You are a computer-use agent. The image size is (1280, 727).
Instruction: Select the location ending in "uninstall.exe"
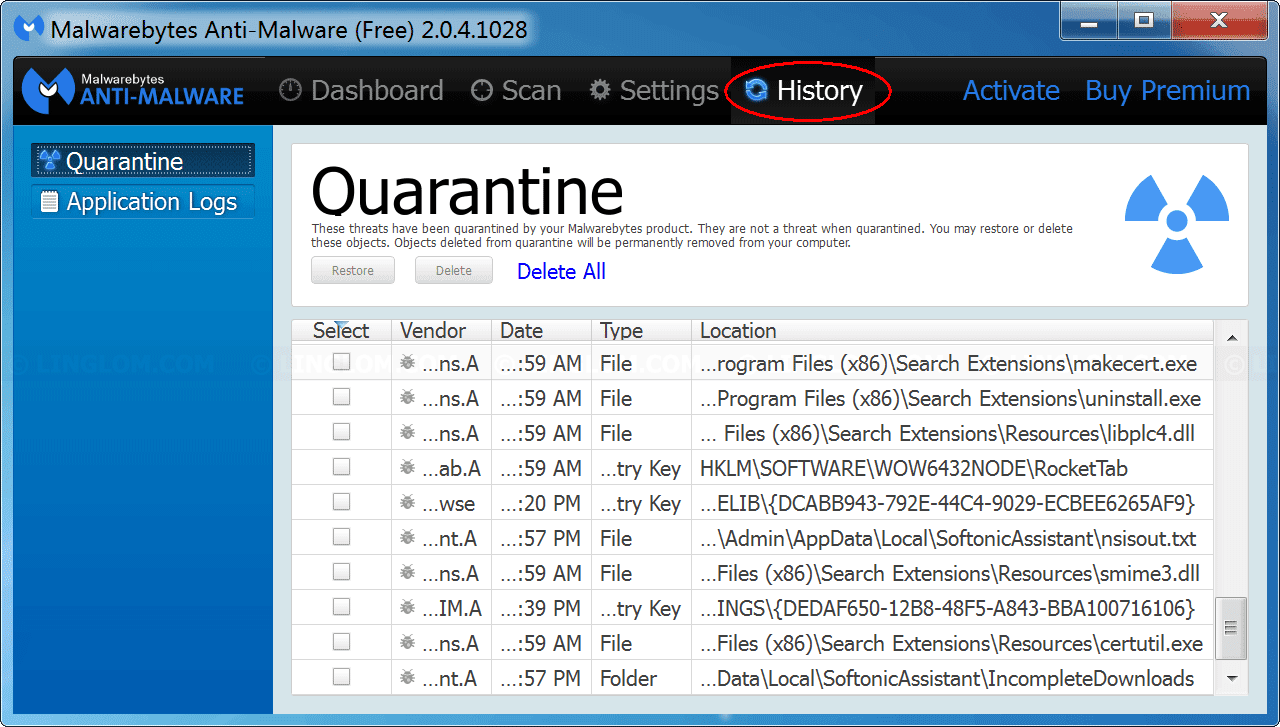click(x=951, y=398)
